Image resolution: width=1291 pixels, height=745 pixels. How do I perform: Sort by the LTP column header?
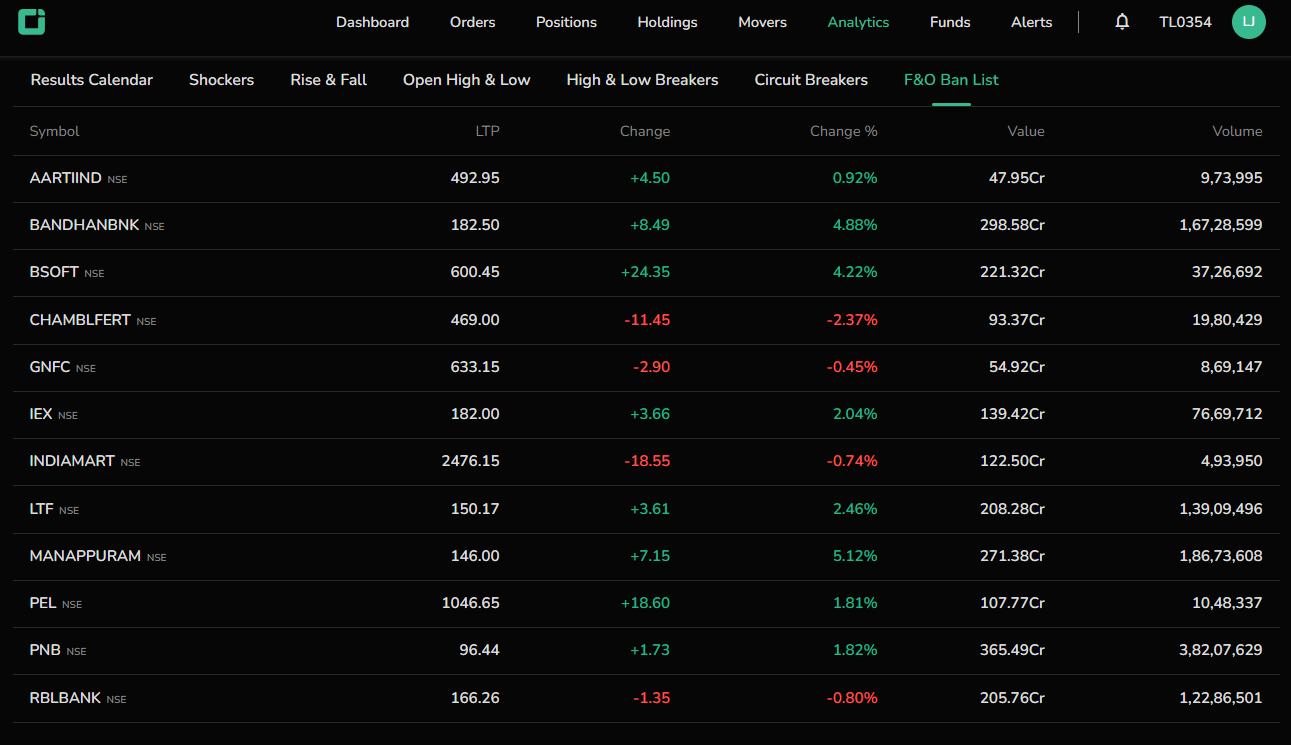click(487, 131)
